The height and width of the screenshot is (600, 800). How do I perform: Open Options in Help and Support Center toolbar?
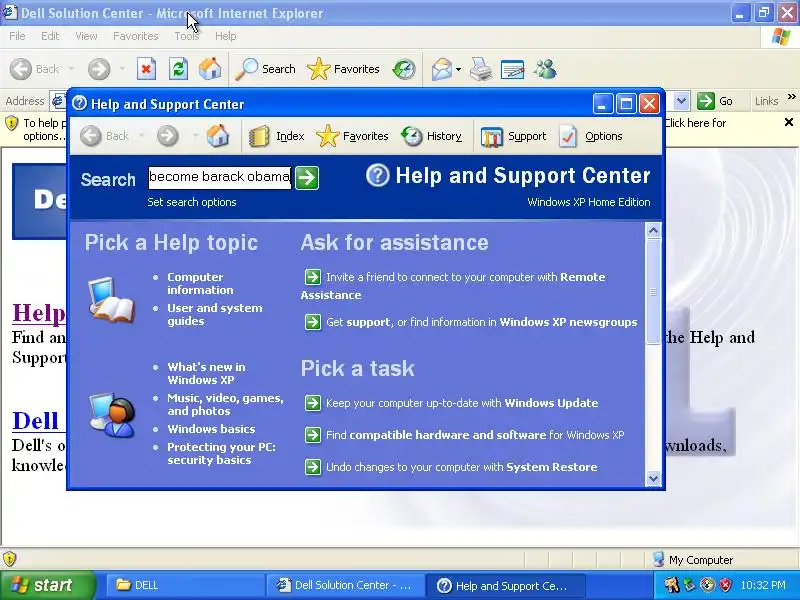[x=590, y=136]
